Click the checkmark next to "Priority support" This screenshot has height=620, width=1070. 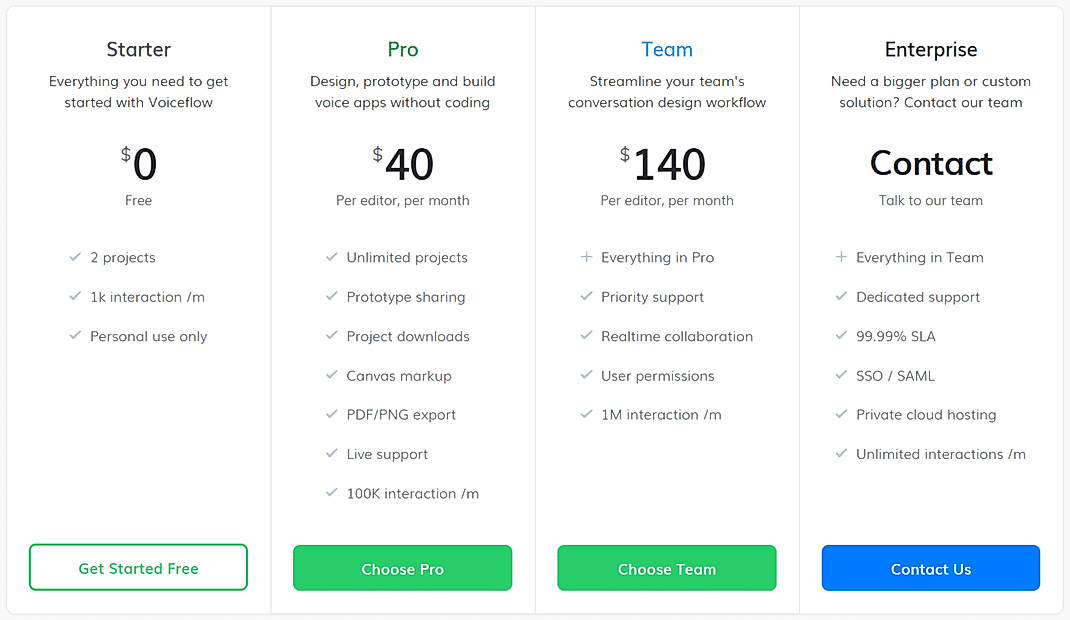(585, 297)
